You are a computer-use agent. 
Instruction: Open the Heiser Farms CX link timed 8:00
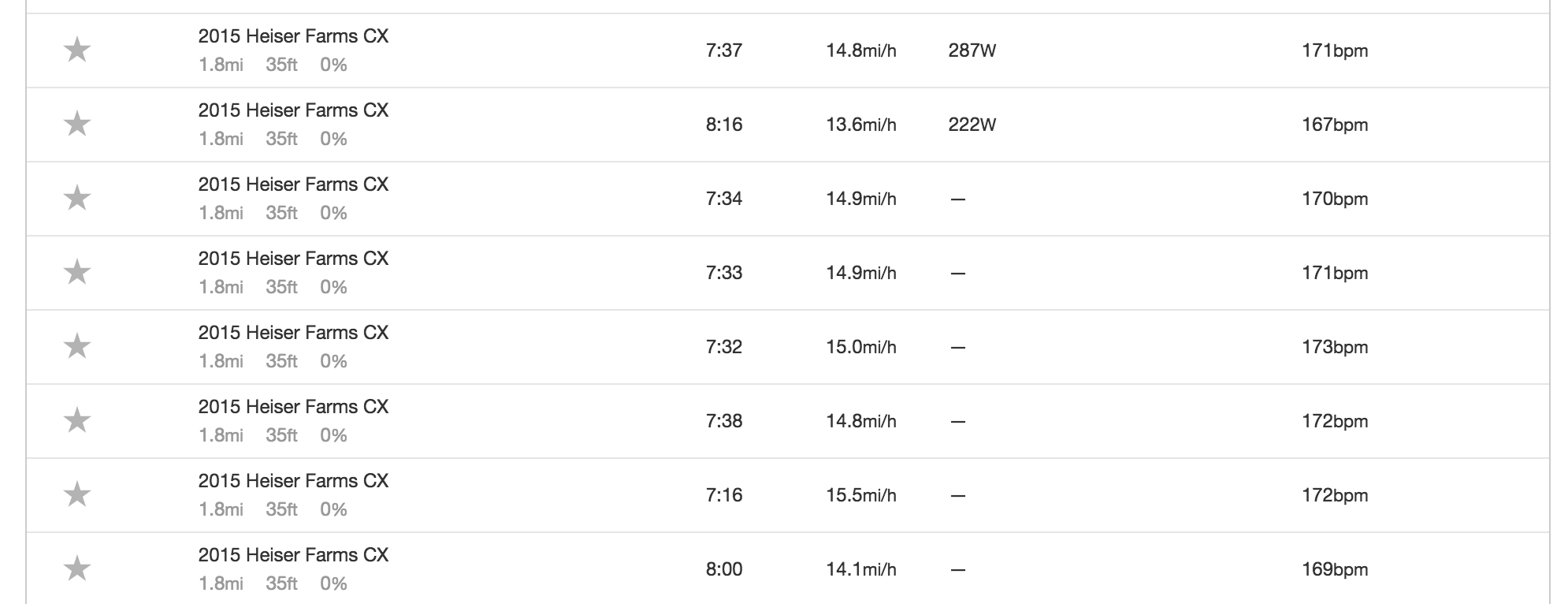pos(293,555)
